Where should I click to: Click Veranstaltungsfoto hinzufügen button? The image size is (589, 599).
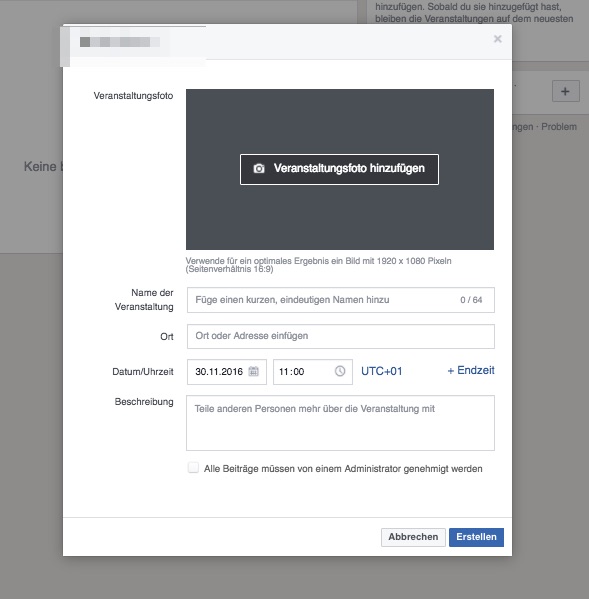(339, 169)
